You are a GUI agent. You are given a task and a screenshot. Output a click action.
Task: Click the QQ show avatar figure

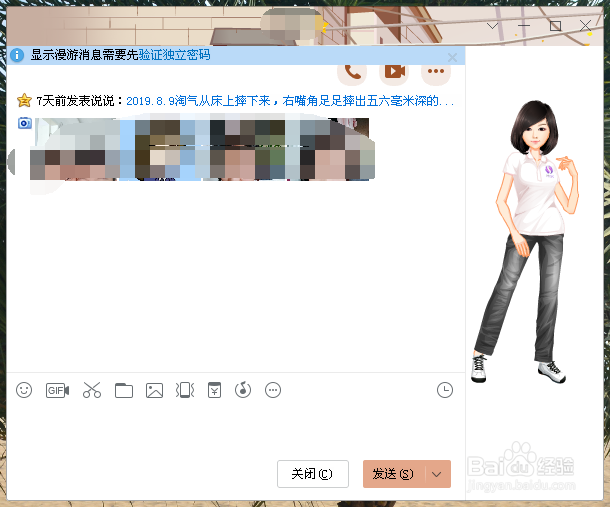[x=527, y=241]
